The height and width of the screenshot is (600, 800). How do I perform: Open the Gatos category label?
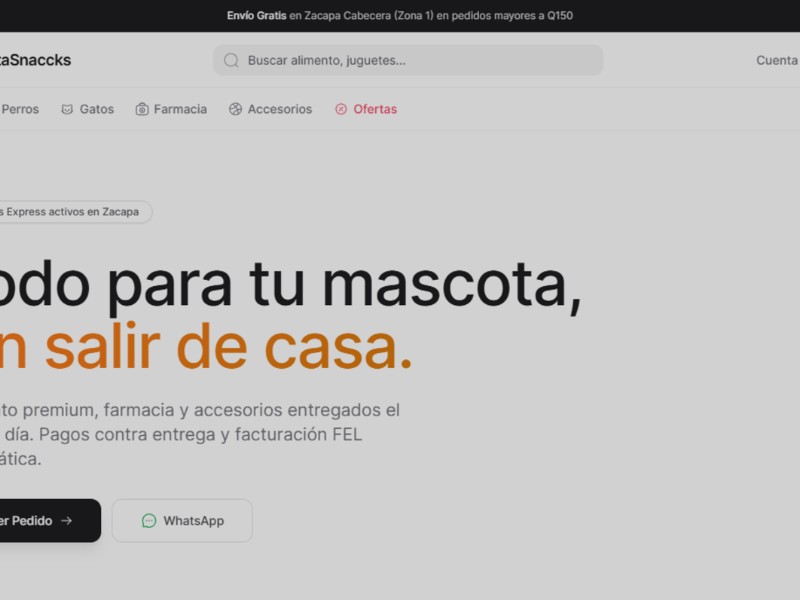point(97,109)
